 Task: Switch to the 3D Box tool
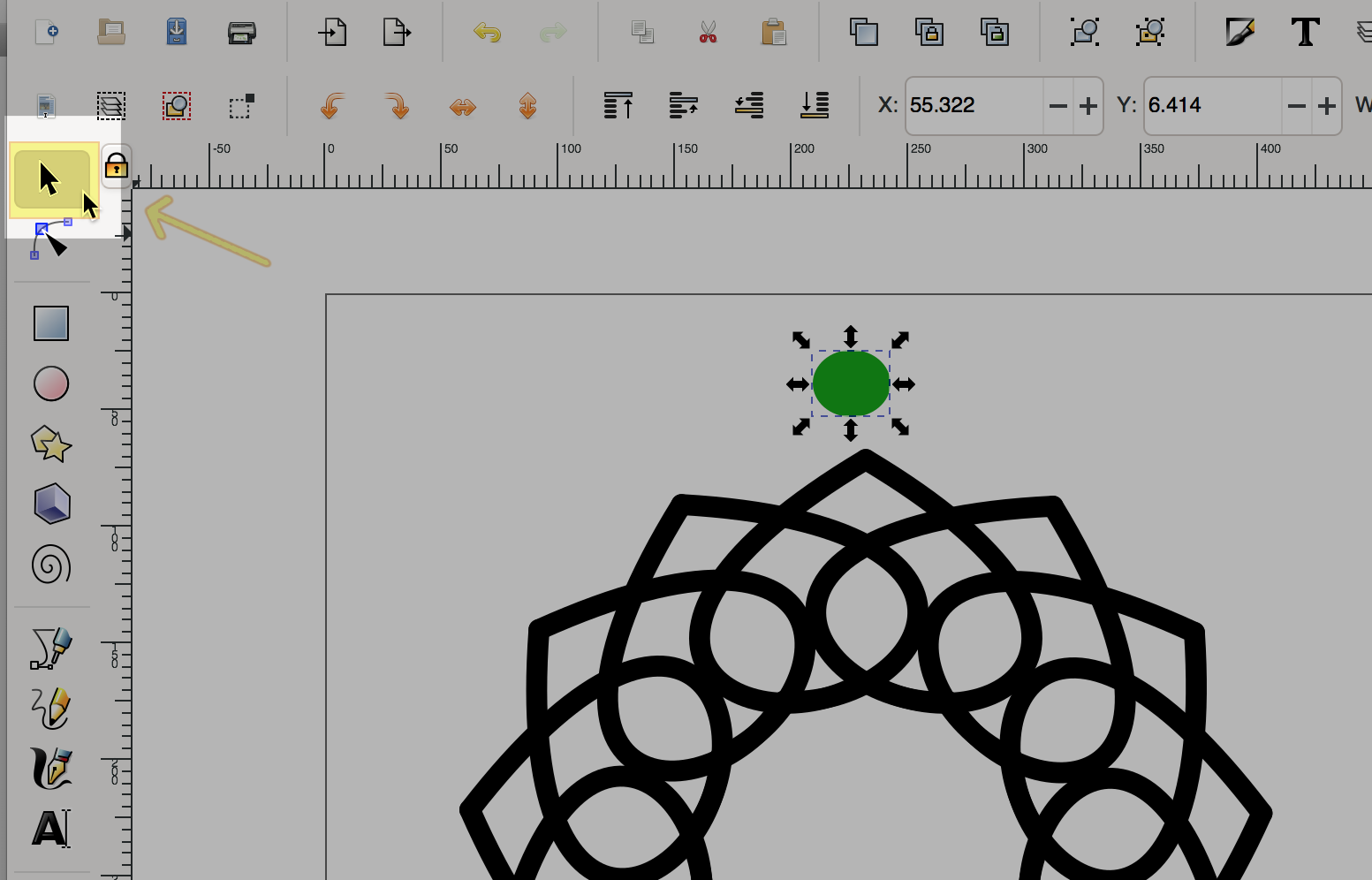click(x=51, y=504)
